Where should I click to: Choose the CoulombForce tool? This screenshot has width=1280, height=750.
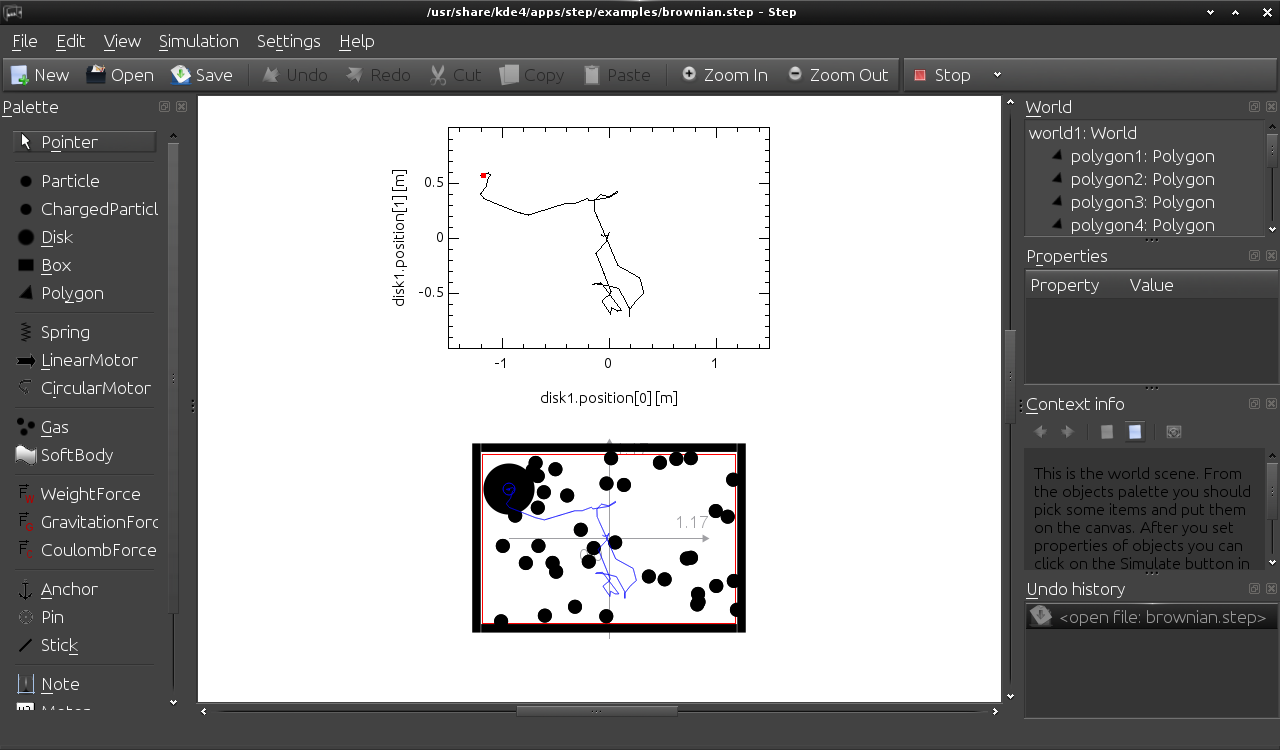tap(85, 550)
